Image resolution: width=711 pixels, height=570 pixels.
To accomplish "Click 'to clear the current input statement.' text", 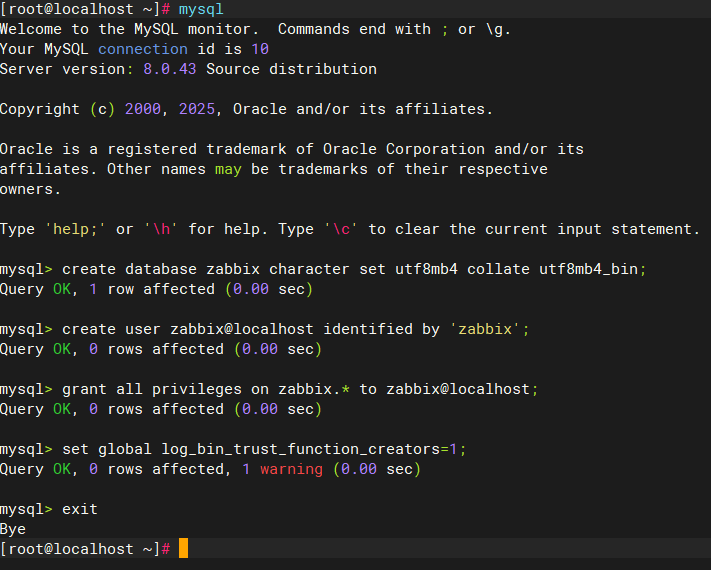I will (x=534, y=229).
